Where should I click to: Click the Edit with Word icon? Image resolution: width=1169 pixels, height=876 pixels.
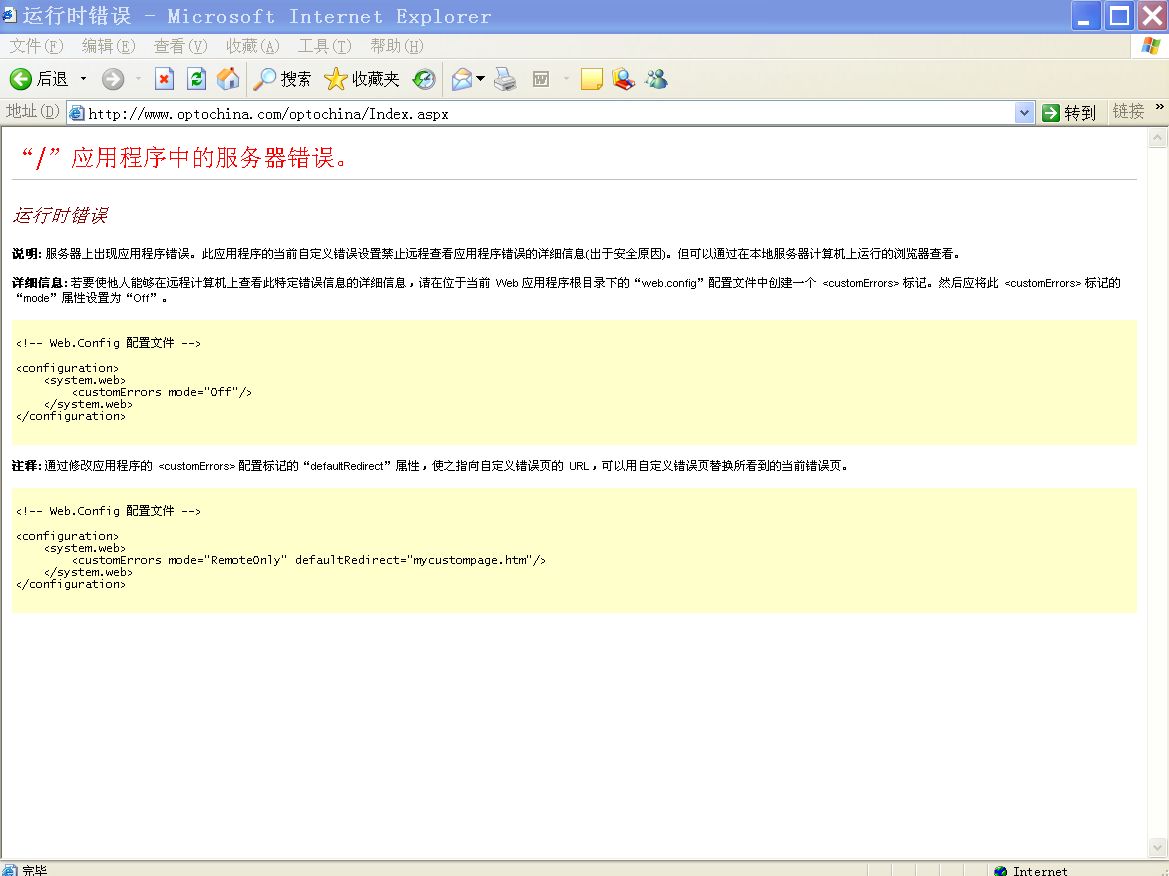pos(541,78)
